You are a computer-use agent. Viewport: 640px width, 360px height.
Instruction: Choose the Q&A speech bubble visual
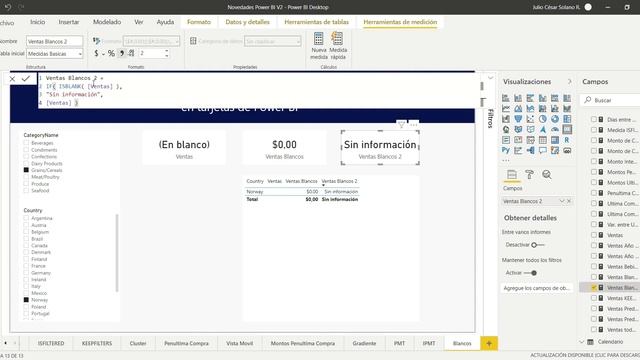[542, 150]
